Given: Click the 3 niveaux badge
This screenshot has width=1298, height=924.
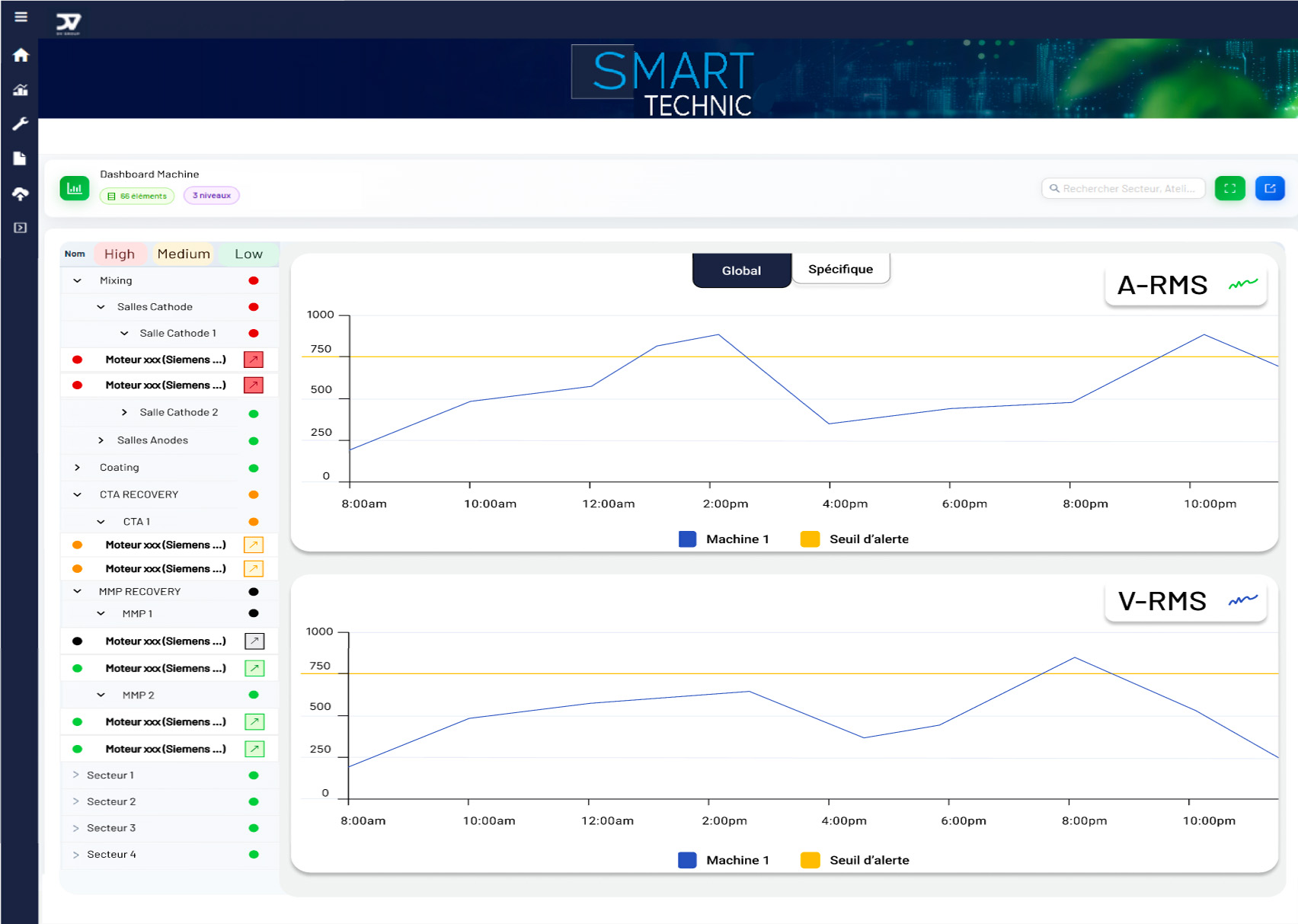Looking at the screenshot, I should pos(212,196).
